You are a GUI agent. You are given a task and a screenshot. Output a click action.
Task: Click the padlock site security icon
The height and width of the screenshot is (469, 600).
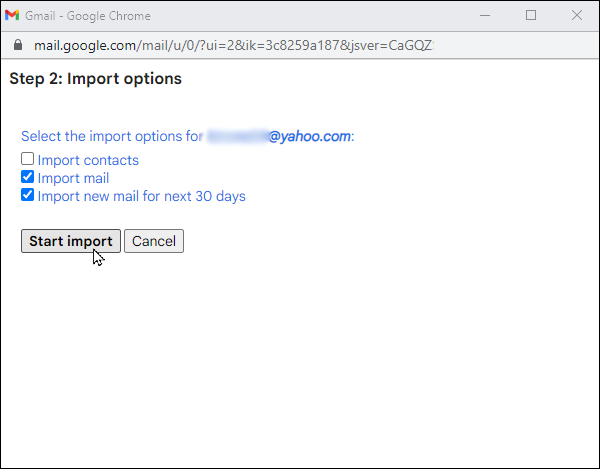coord(17,46)
